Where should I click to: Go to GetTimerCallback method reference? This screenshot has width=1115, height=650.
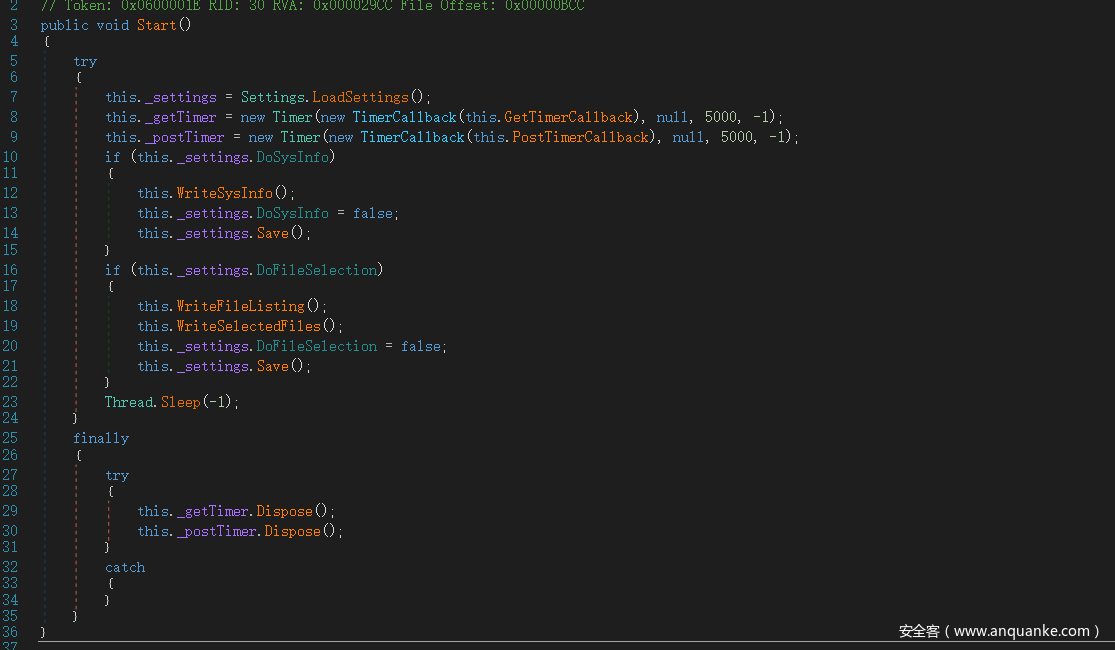[x=568, y=117]
